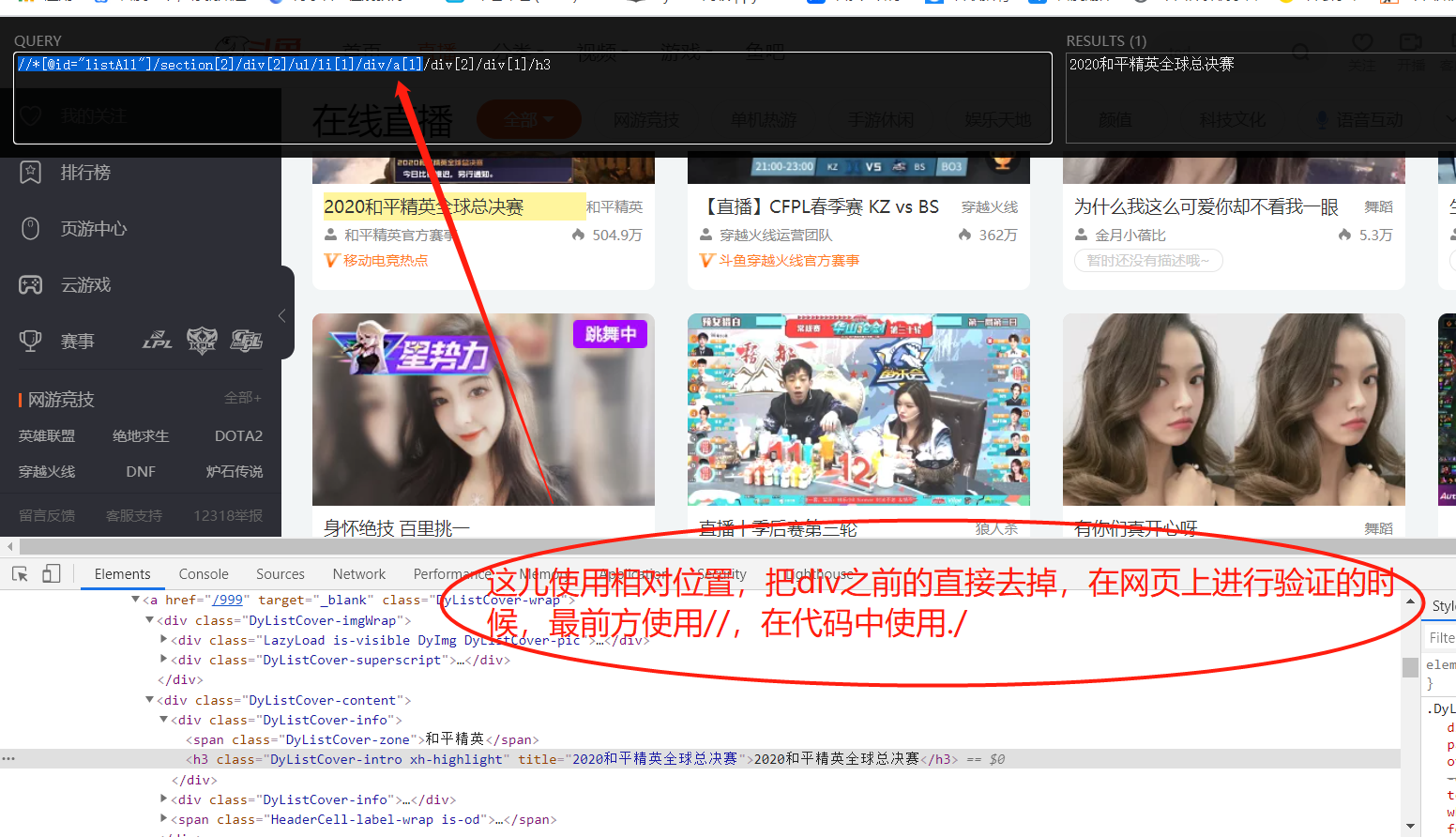Screen dimensions: 1456x837
Task: Open the 全部 category dropdown
Action: [529, 120]
